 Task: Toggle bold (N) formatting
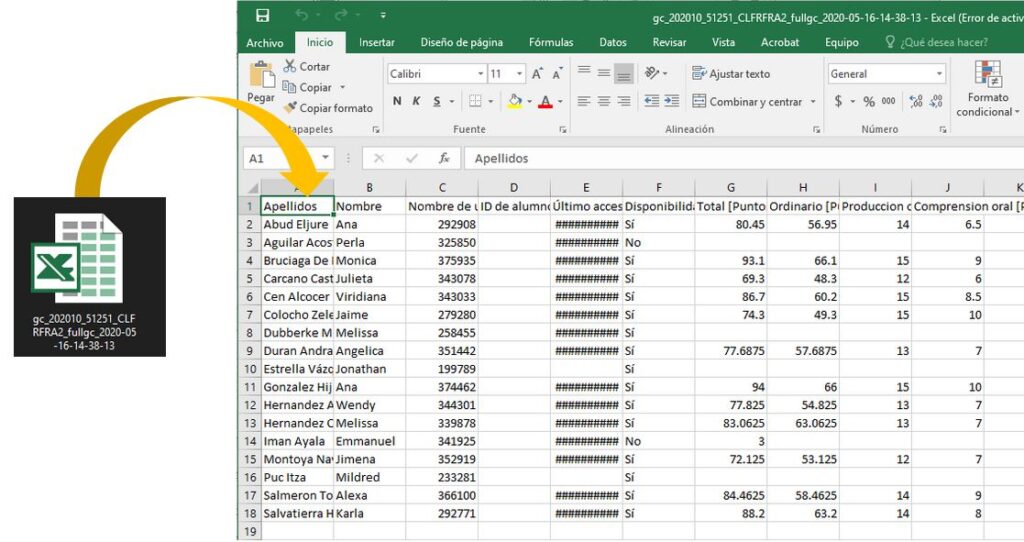(397, 101)
